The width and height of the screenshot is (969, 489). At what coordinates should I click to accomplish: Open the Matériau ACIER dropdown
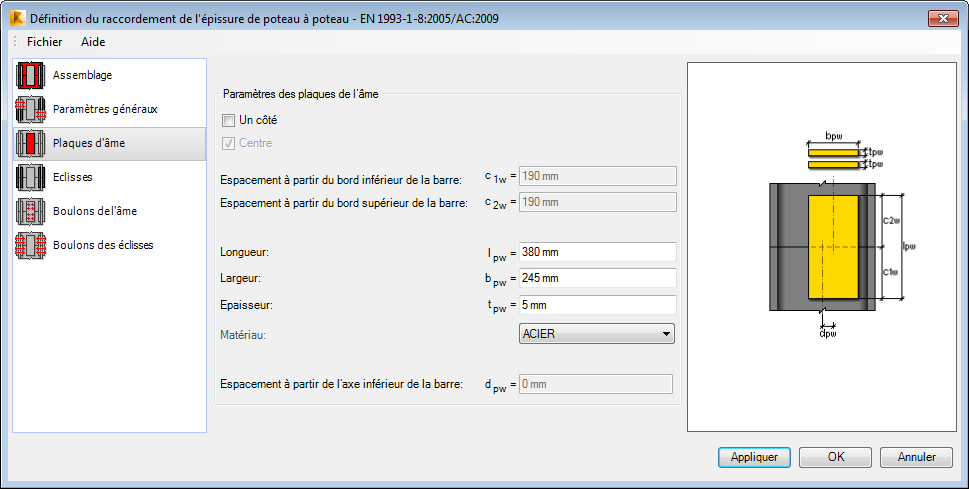(596, 334)
